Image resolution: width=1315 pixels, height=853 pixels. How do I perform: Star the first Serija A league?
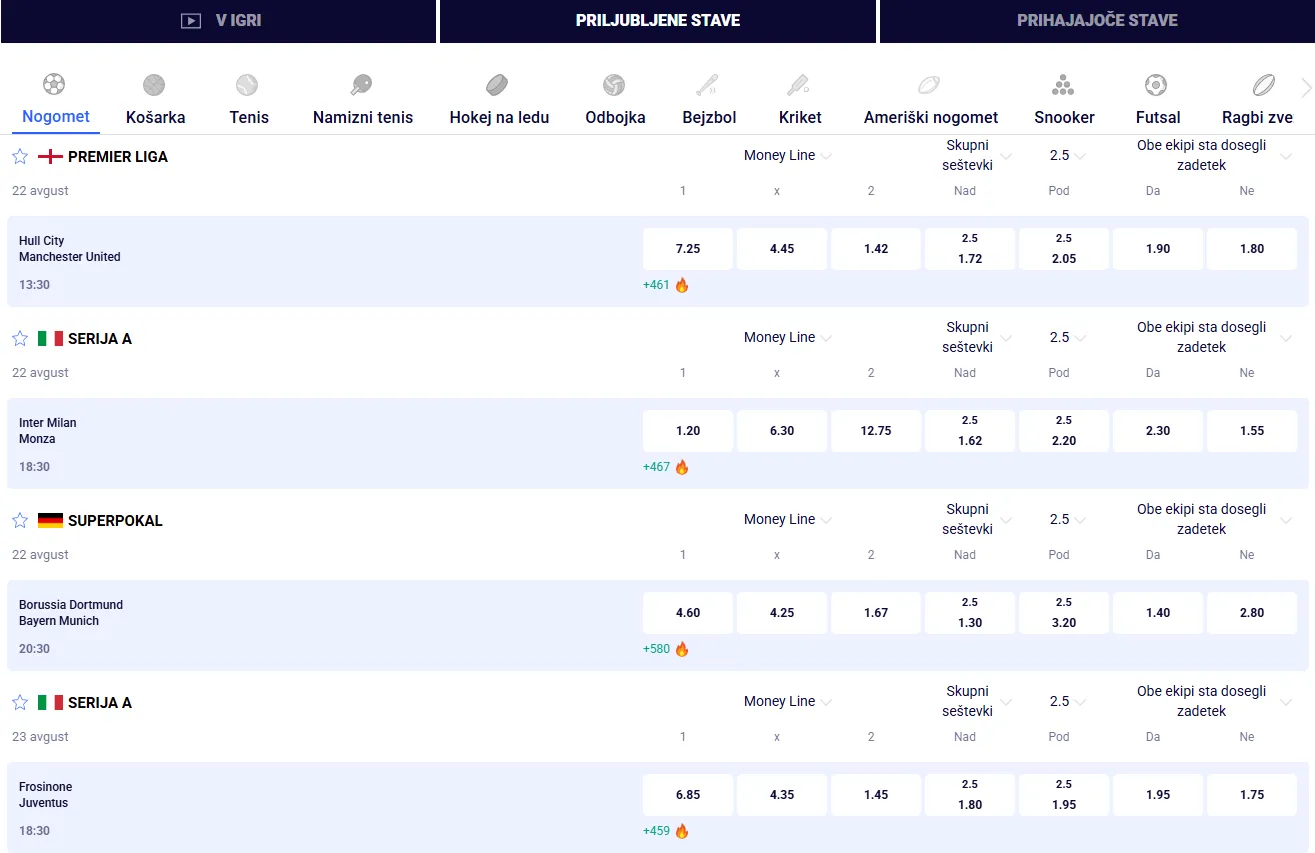tap(20, 338)
